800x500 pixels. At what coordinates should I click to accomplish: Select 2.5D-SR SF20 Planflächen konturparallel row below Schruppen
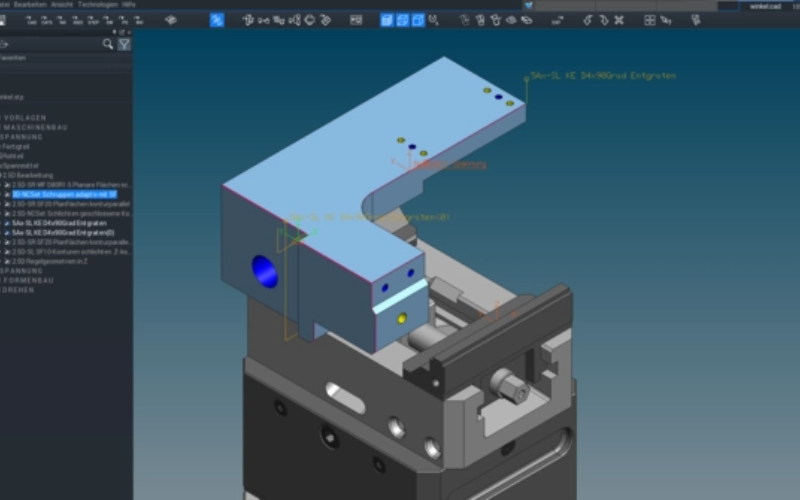coord(71,204)
